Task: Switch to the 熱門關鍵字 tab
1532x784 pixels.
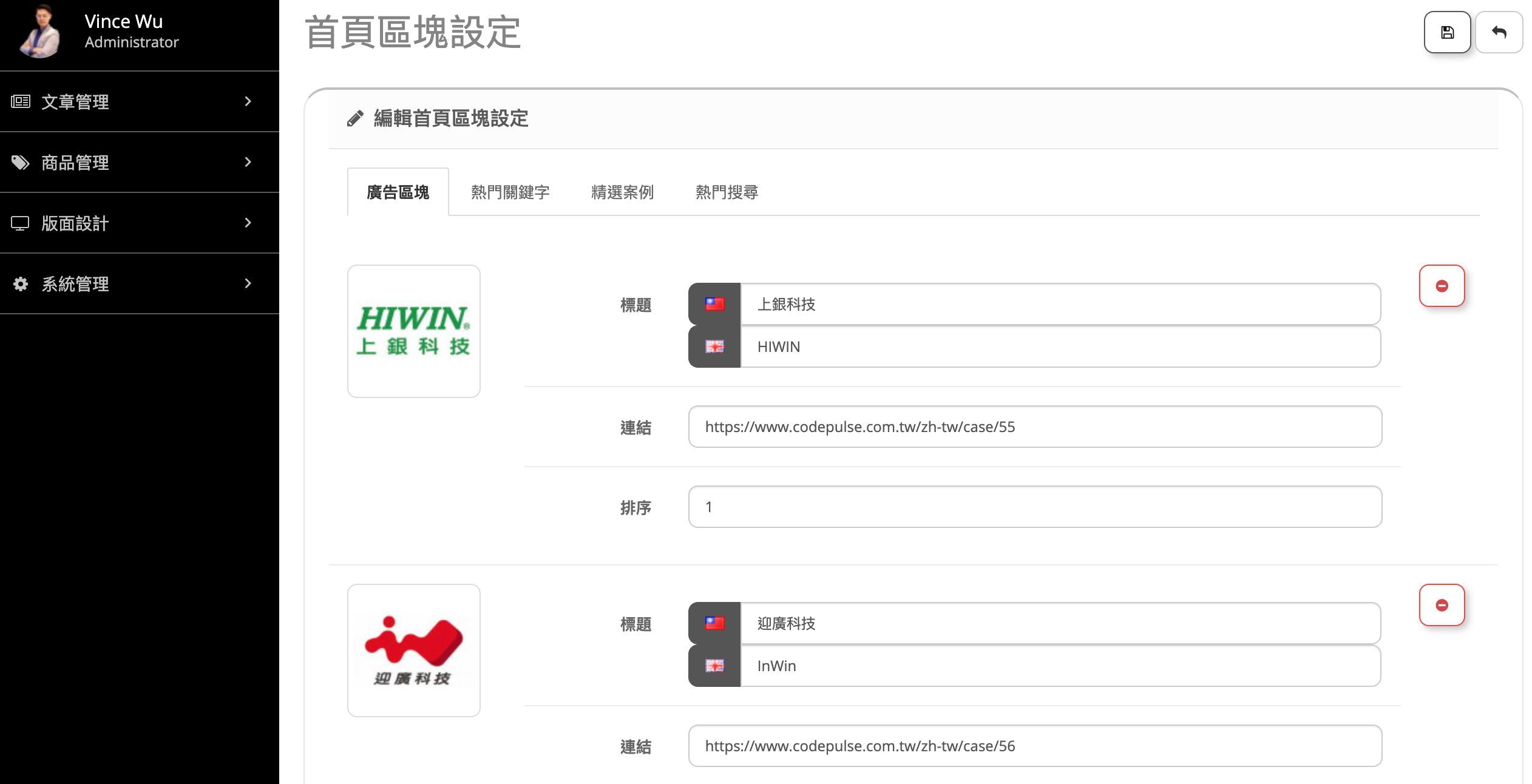Action: (510, 192)
